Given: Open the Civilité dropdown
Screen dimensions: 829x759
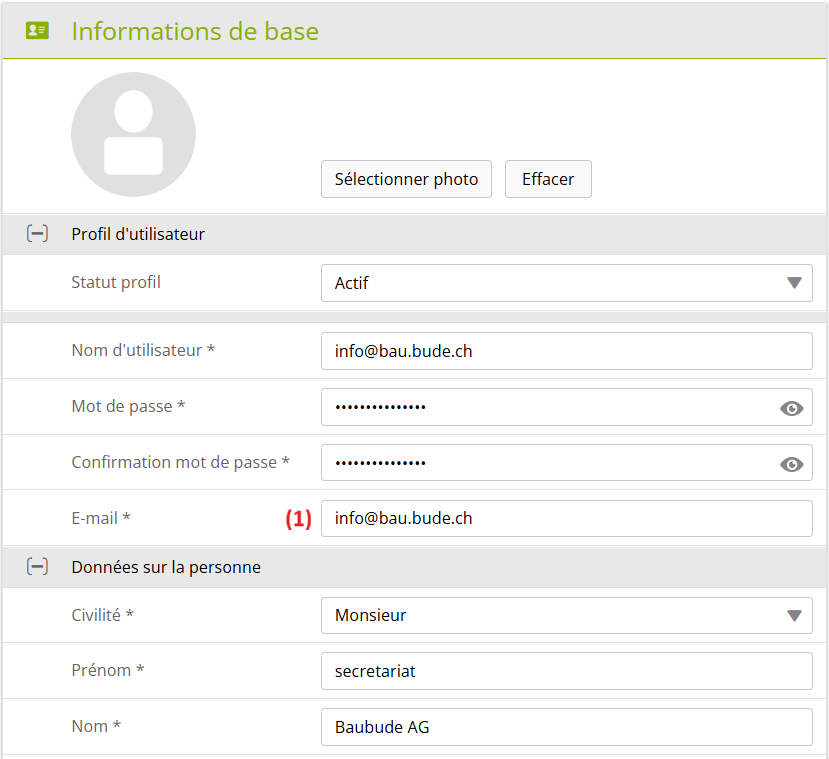Looking at the screenshot, I should (x=566, y=616).
